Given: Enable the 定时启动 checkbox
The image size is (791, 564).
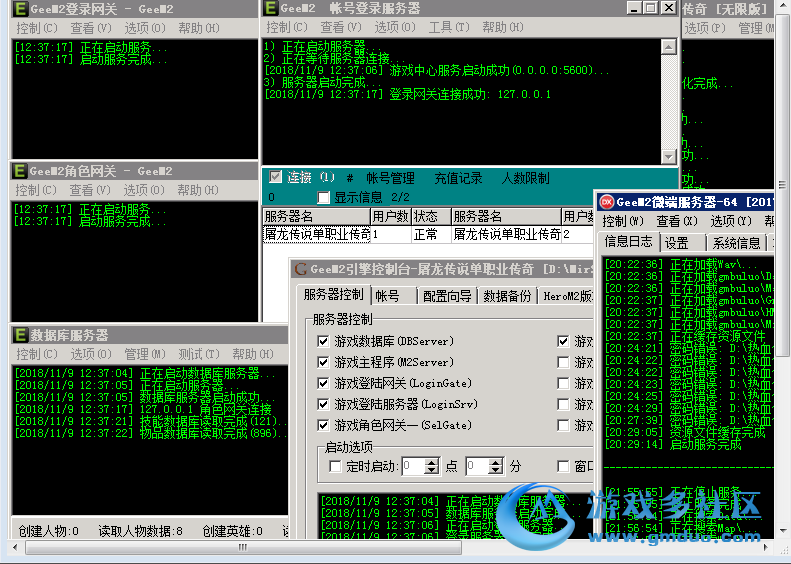Looking at the screenshot, I should tap(335, 467).
